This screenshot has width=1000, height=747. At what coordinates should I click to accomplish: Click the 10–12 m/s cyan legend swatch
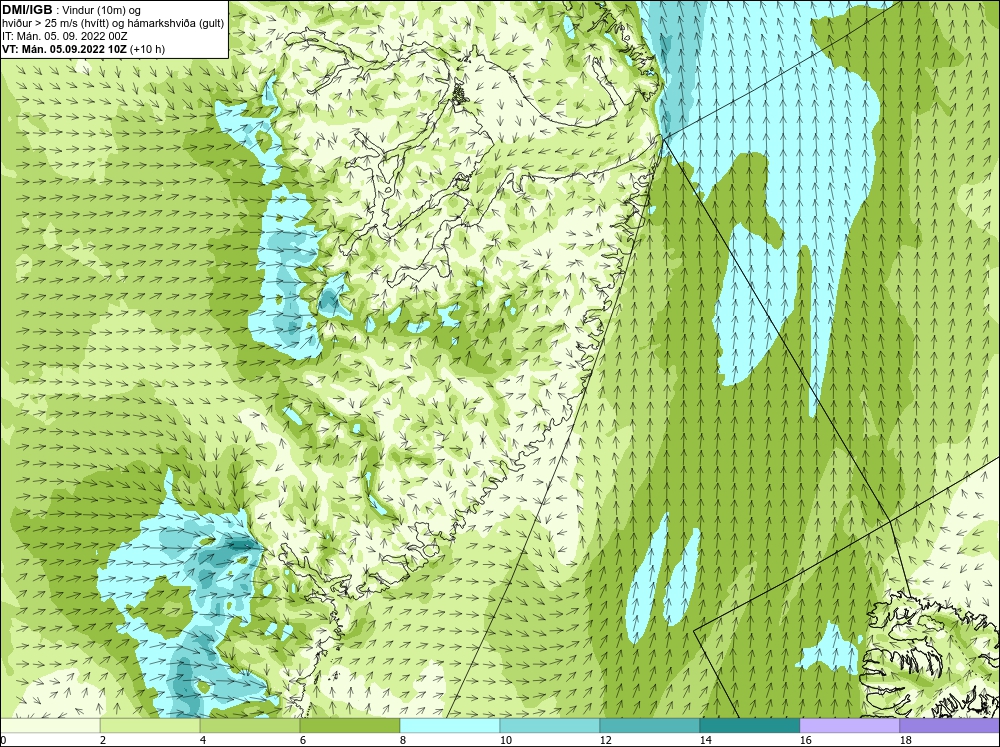click(x=550, y=725)
